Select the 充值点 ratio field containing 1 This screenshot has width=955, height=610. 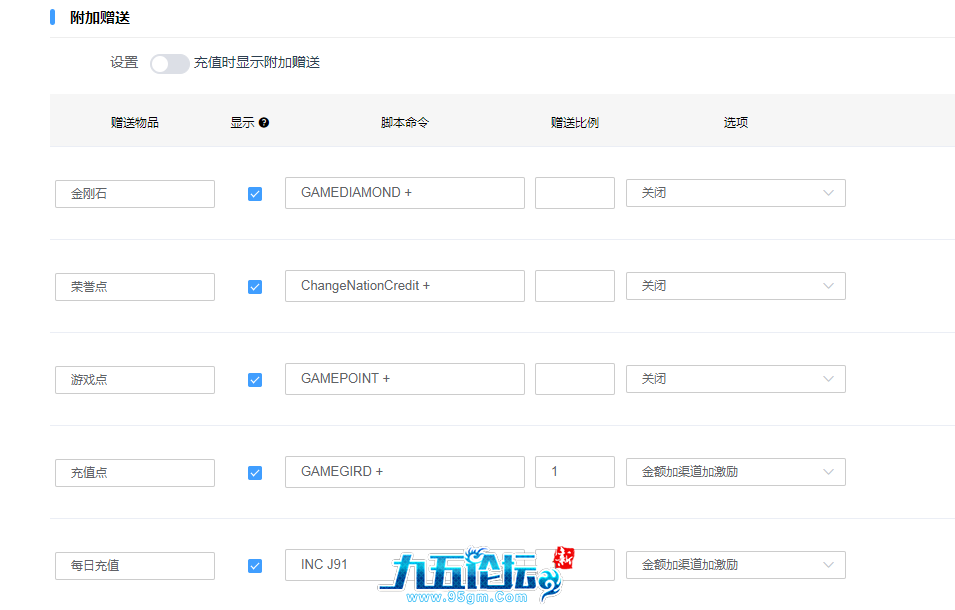[x=574, y=472]
